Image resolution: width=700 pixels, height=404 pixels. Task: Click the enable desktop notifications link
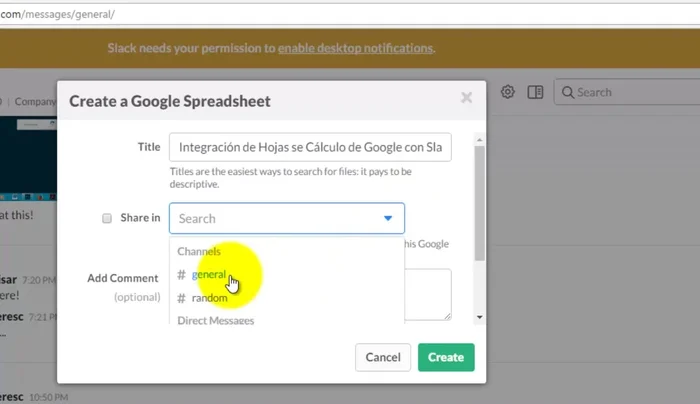tap(355, 48)
